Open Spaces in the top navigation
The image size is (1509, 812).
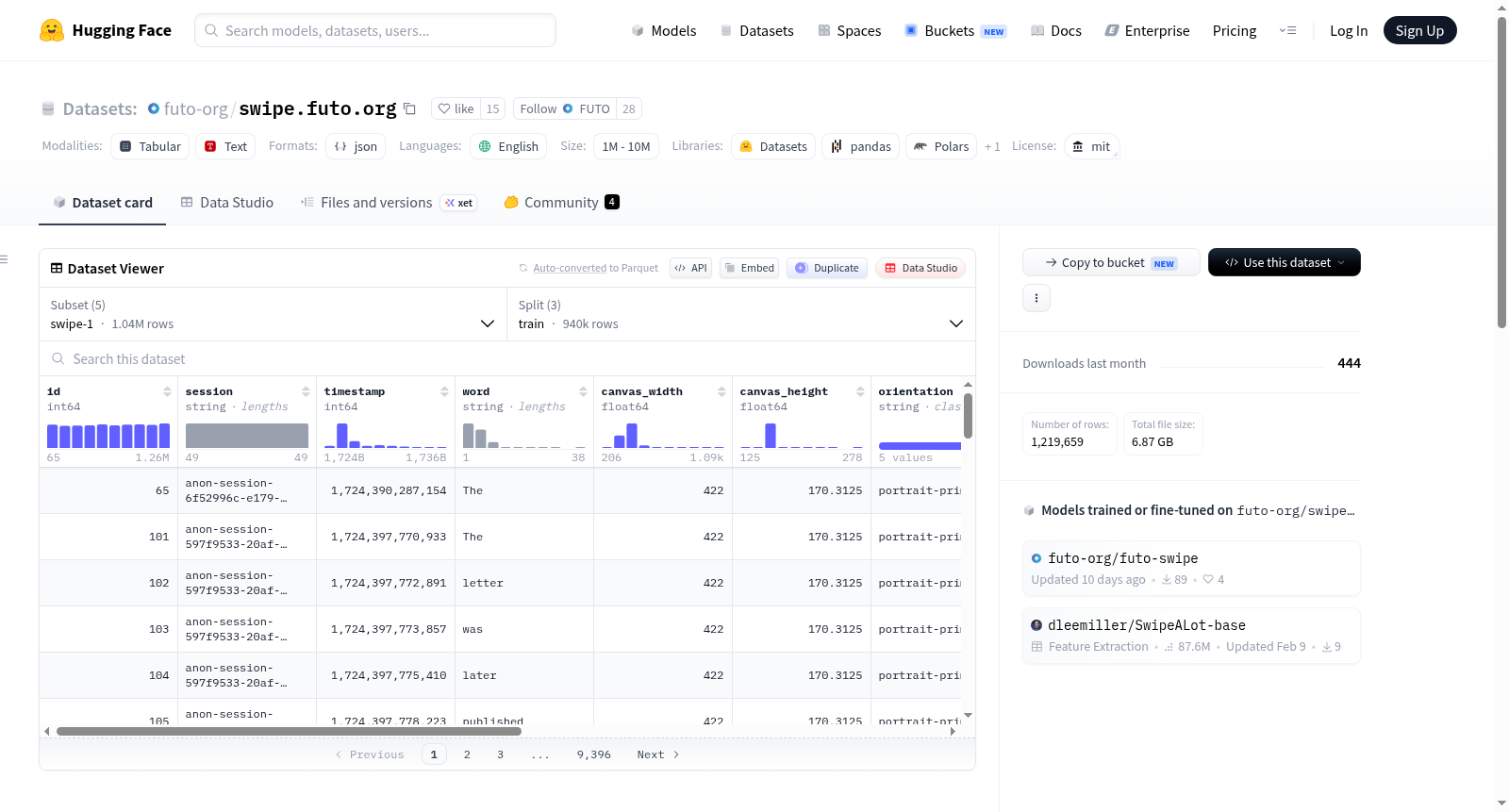point(849,30)
